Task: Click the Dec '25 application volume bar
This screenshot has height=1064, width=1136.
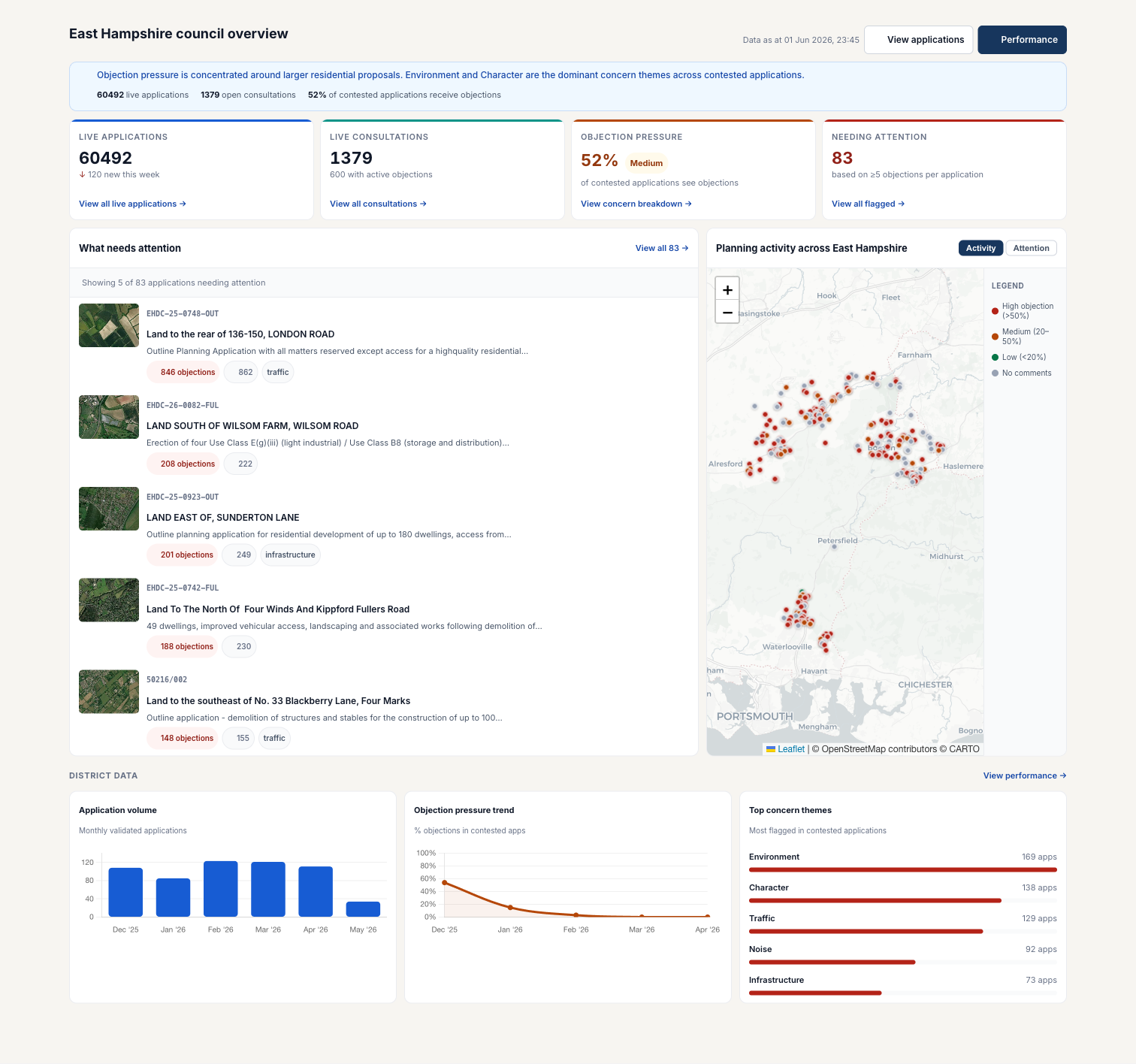Action: (x=125, y=892)
